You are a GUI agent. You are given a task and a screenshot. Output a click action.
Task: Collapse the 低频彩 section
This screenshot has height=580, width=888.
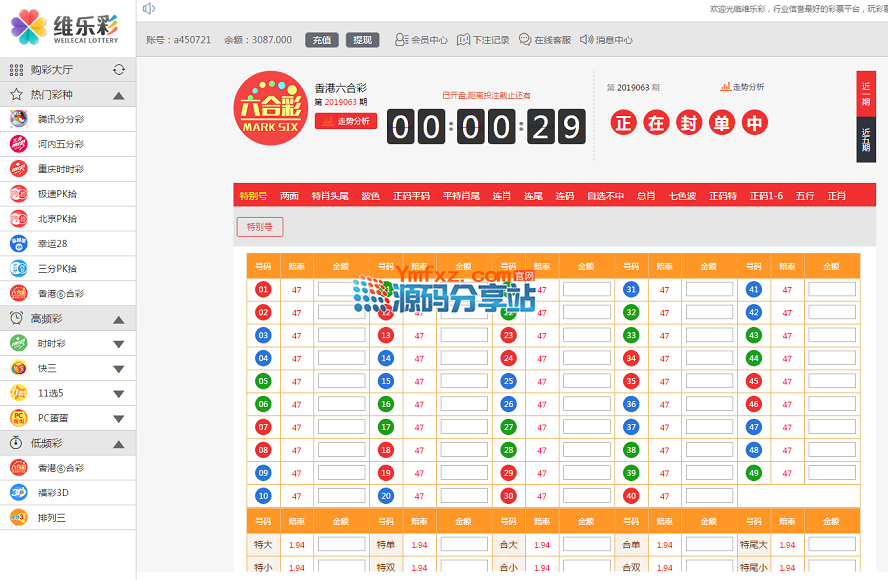[118, 443]
